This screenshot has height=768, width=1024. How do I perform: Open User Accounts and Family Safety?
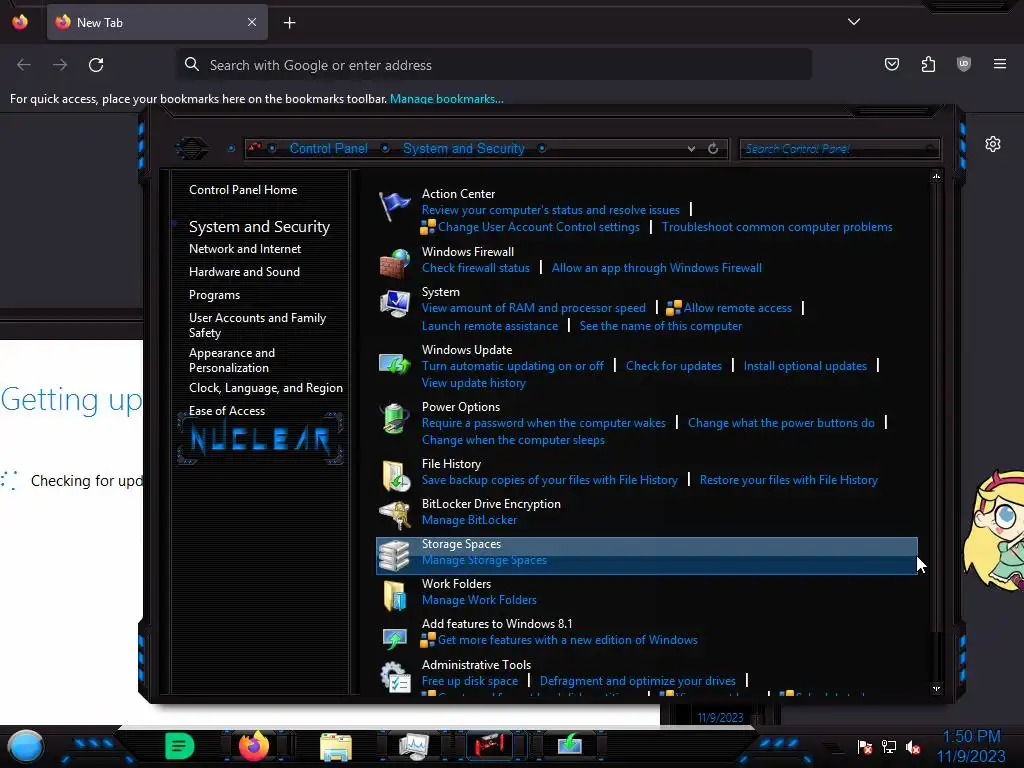tap(257, 325)
